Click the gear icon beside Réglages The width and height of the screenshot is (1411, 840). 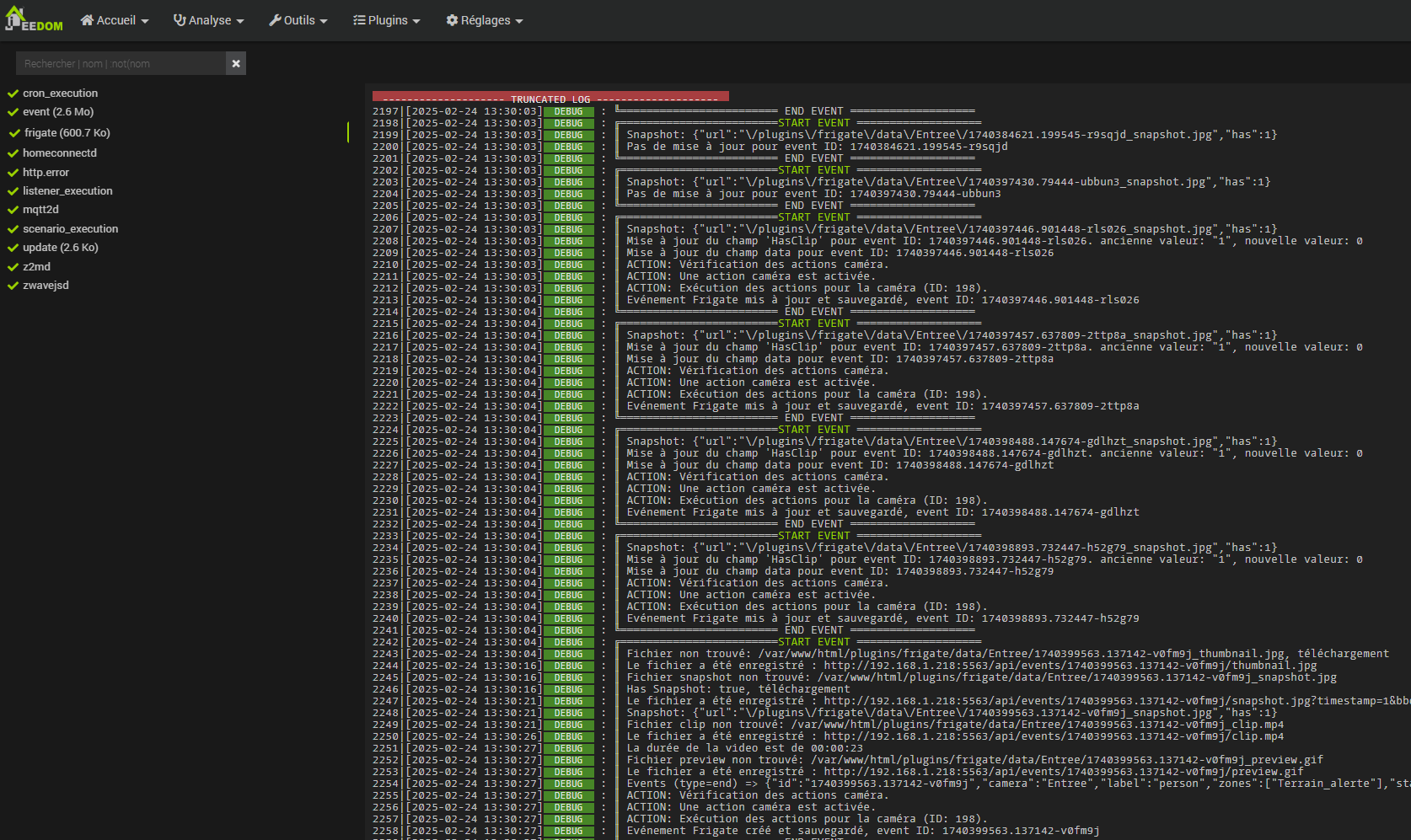[x=452, y=20]
